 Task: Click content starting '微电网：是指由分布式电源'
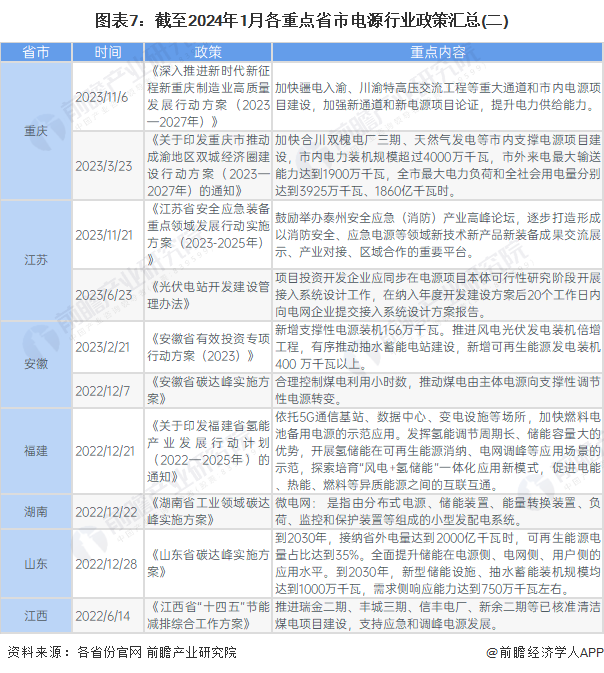[437, 511]
